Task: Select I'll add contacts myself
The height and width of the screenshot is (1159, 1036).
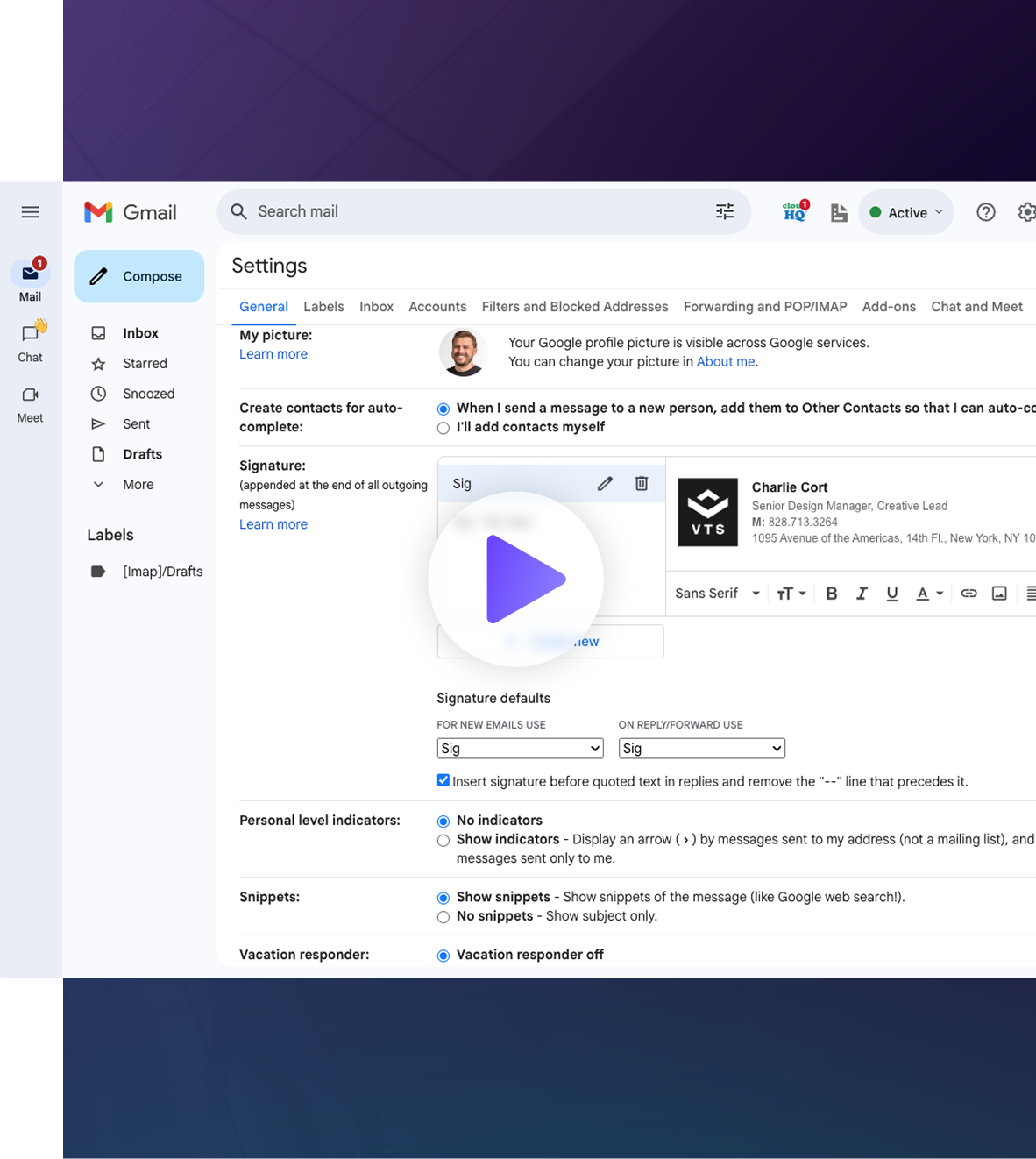Action: tap(443, 428)
